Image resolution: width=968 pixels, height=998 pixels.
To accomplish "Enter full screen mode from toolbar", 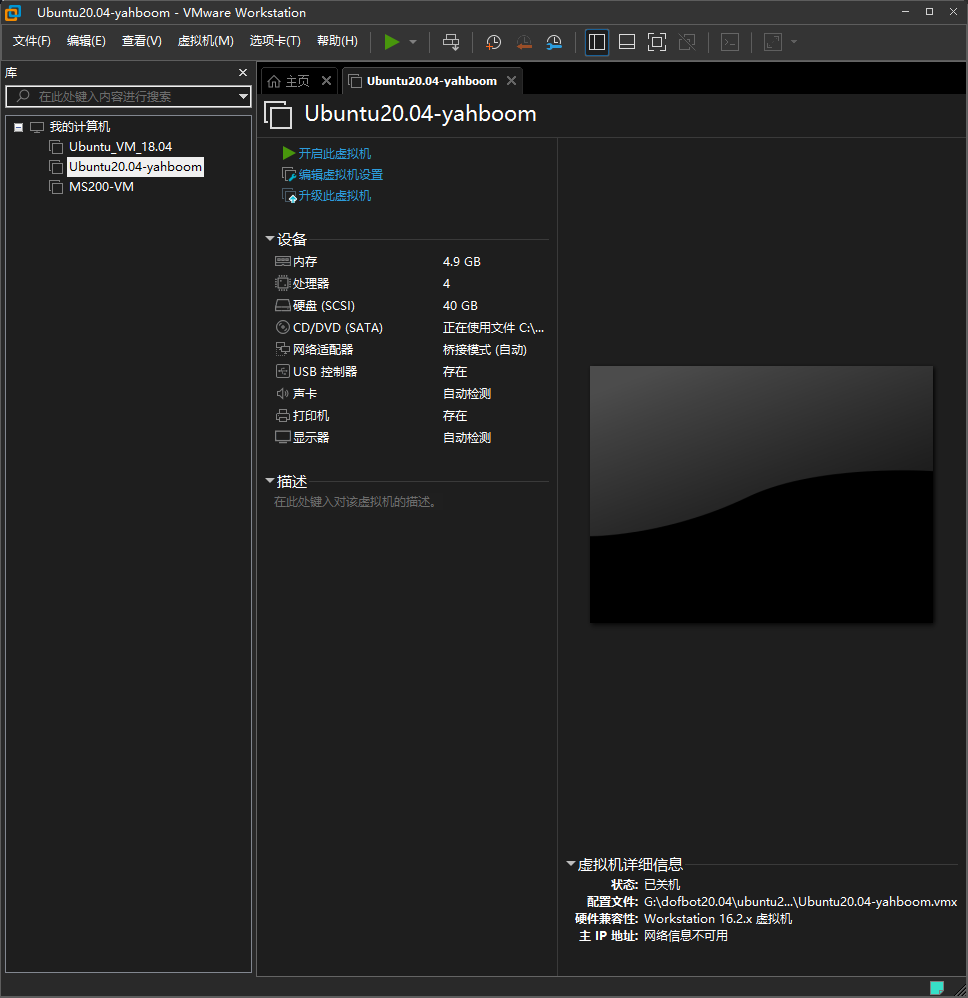I will pyautogui.click(x=657, y=42).
